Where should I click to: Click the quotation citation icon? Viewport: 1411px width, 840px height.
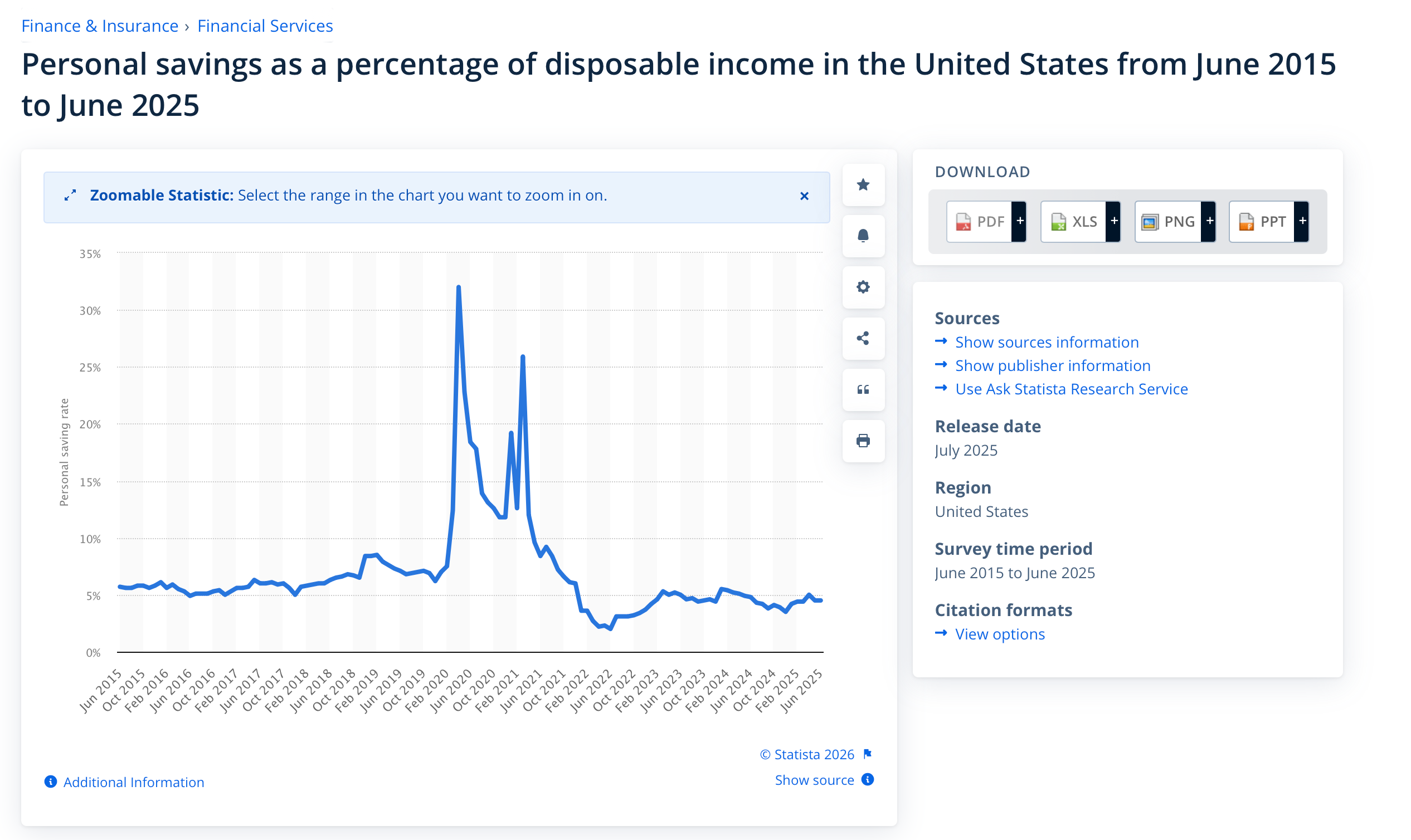tap(863, 389)
